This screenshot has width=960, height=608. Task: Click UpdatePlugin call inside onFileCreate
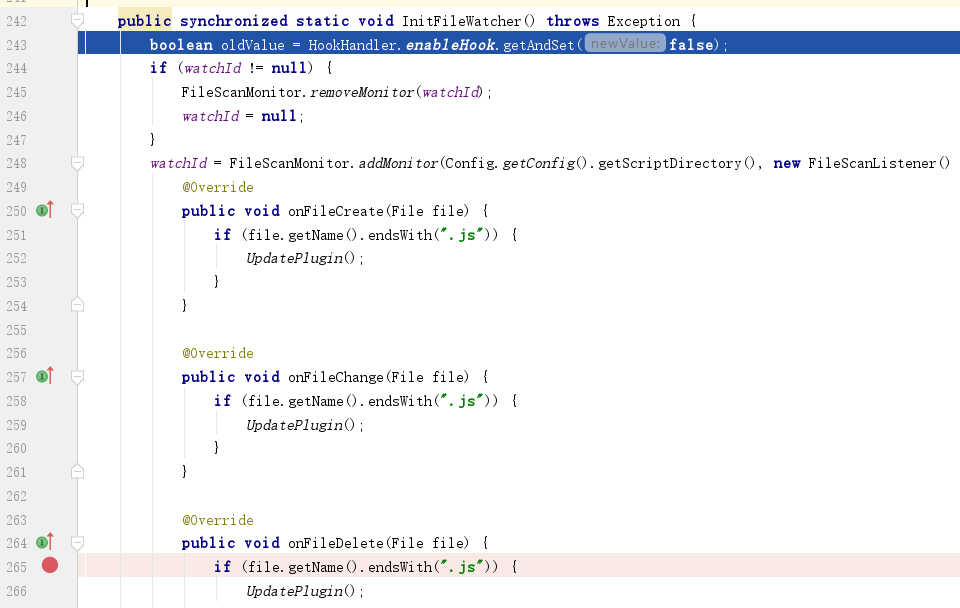point(301,258)
